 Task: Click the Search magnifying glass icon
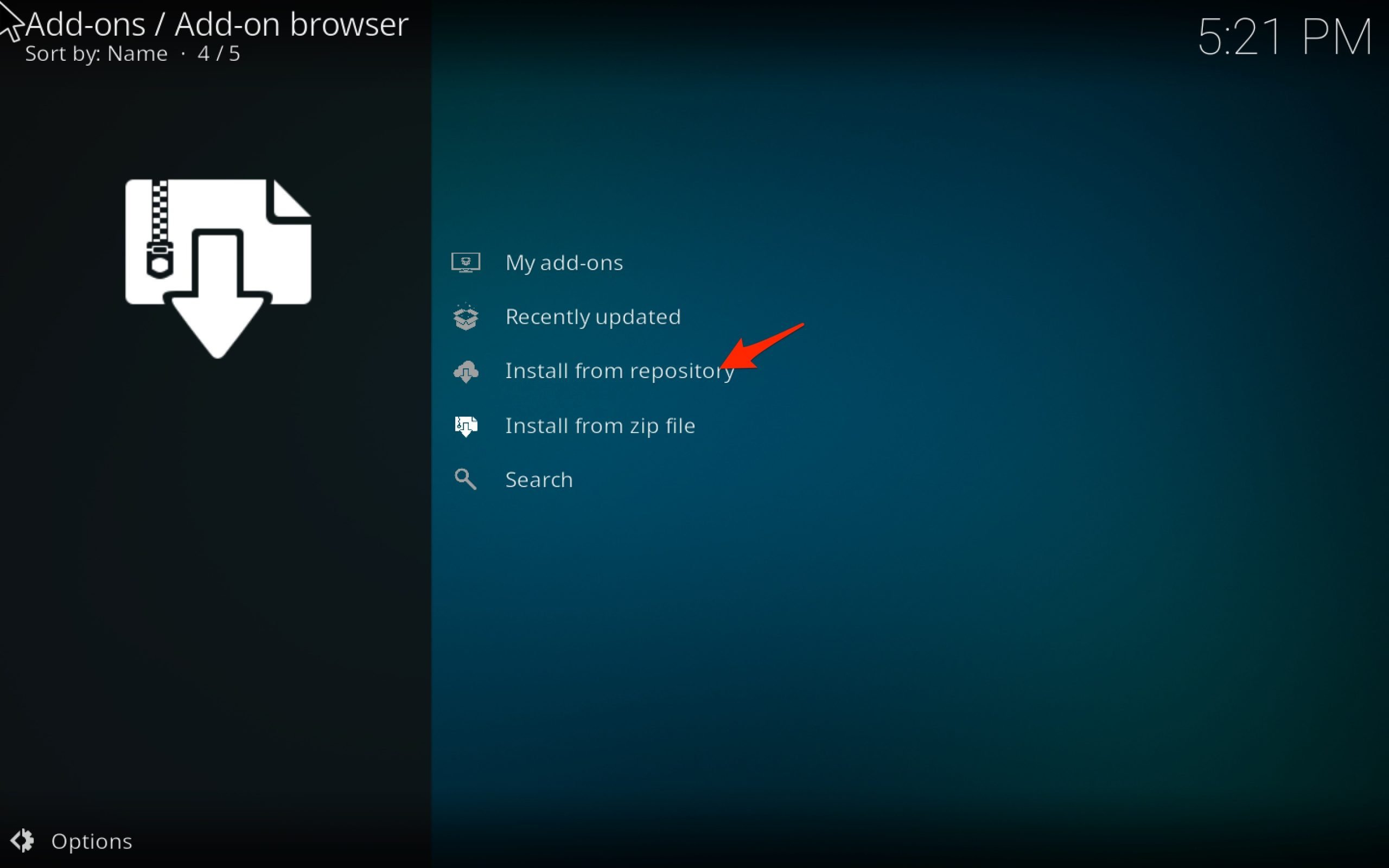point(466,480)
